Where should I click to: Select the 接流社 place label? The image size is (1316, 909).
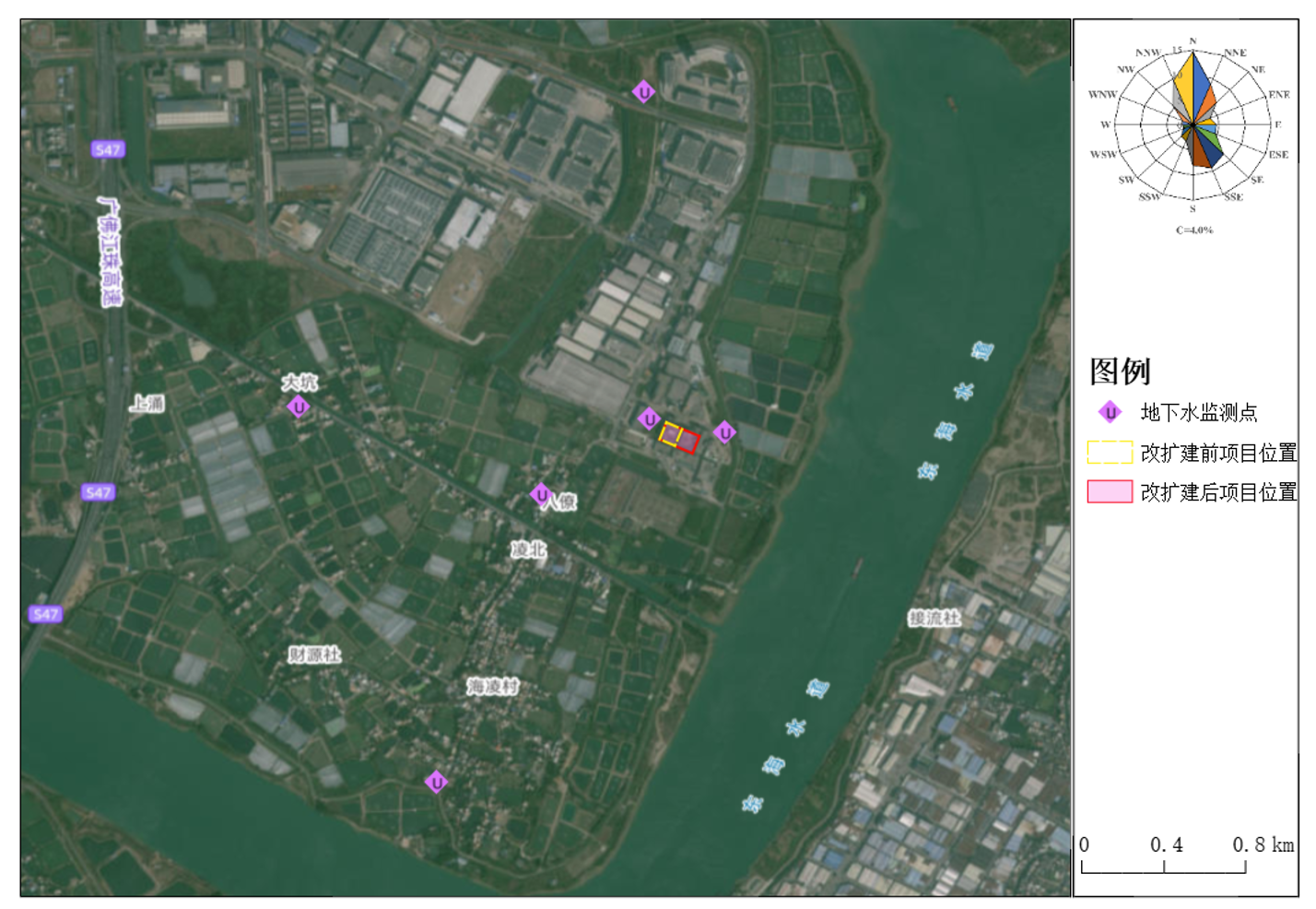point(934,618)
